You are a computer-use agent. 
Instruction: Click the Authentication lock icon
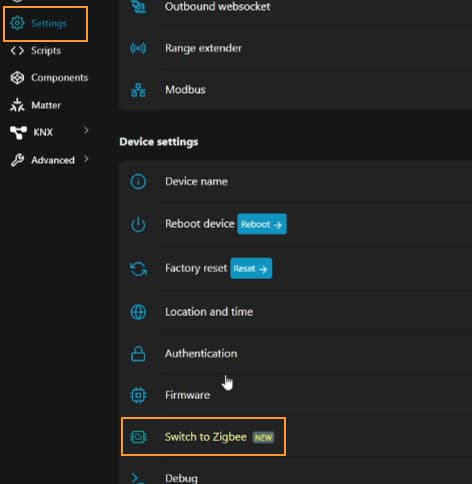[x=138, y=354]
